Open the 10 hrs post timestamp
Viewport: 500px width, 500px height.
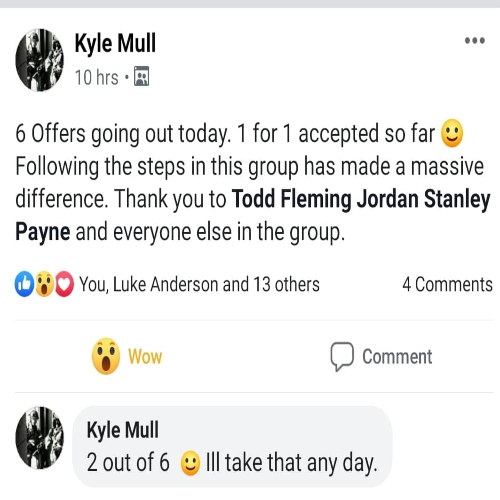click(96, 77)
